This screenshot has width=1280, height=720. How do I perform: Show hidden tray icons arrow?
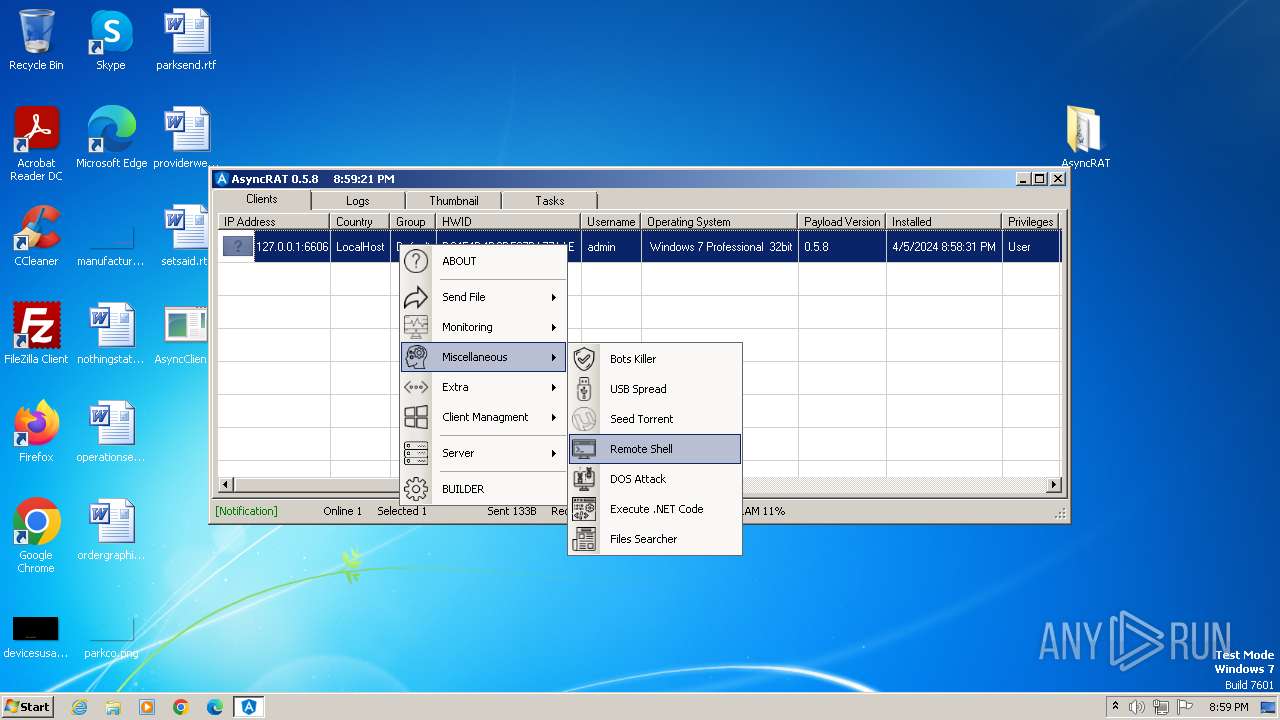tap(1115, 707)
